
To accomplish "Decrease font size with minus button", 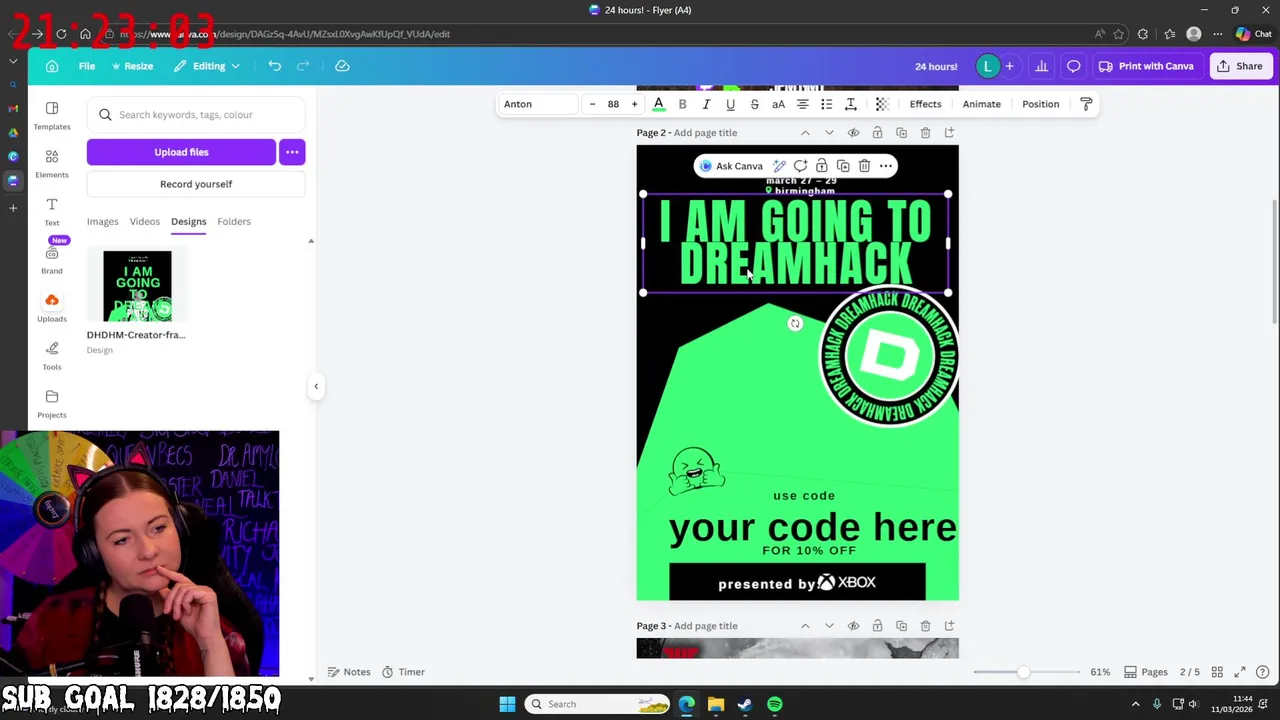I will pyautogui.click(x=592, y=104).
